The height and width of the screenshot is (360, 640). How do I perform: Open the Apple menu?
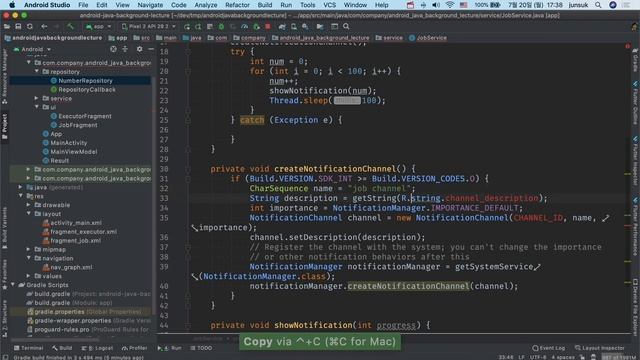tap(12, 5)
